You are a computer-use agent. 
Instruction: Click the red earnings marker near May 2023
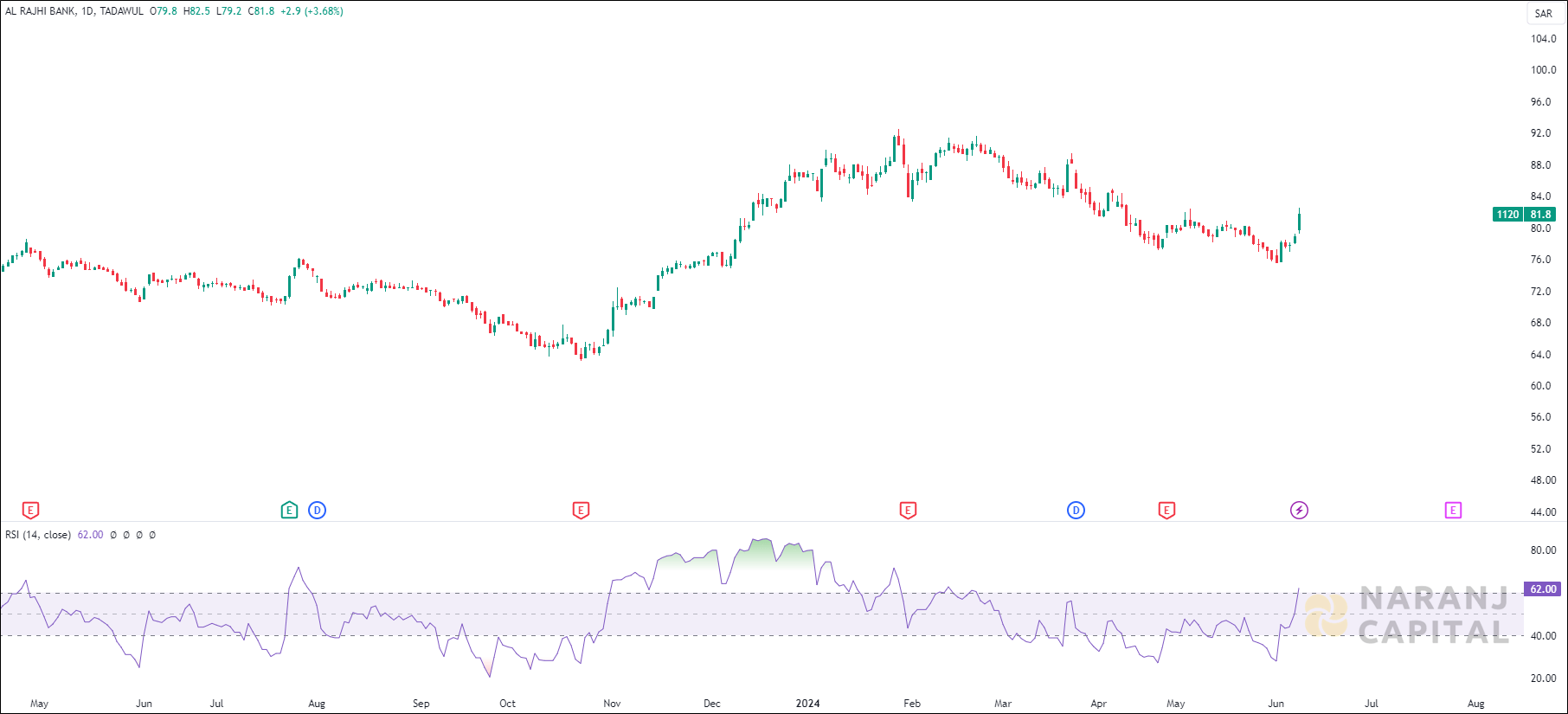point(30,511)
